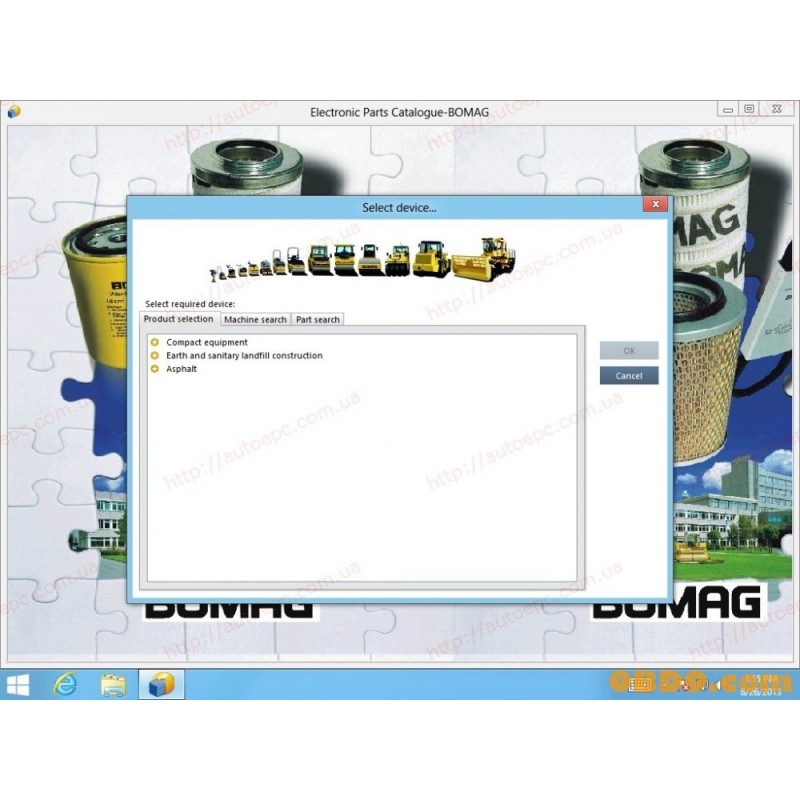Viewport: 800px width, 800px height.
Task: Confirm selection with the OK button
Action: tap(629, 351)
